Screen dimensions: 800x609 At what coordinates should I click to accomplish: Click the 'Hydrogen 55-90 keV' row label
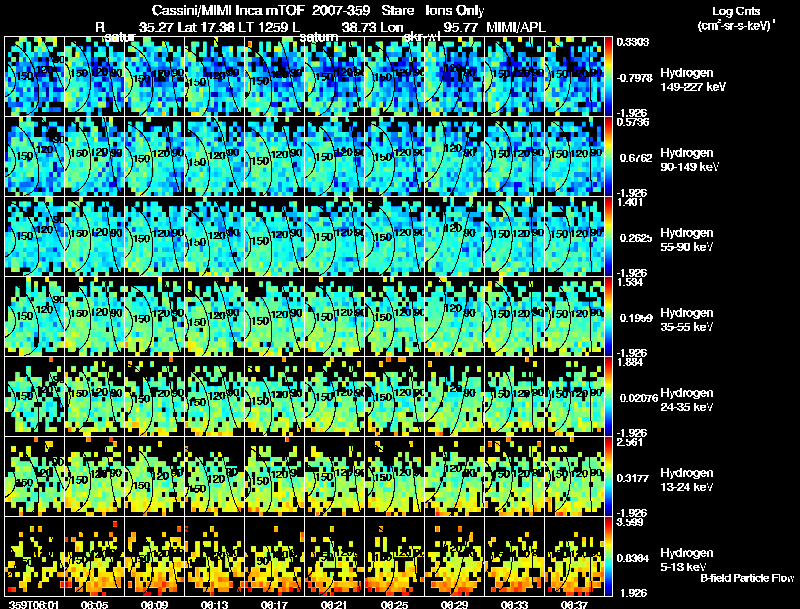click(687, 240)
